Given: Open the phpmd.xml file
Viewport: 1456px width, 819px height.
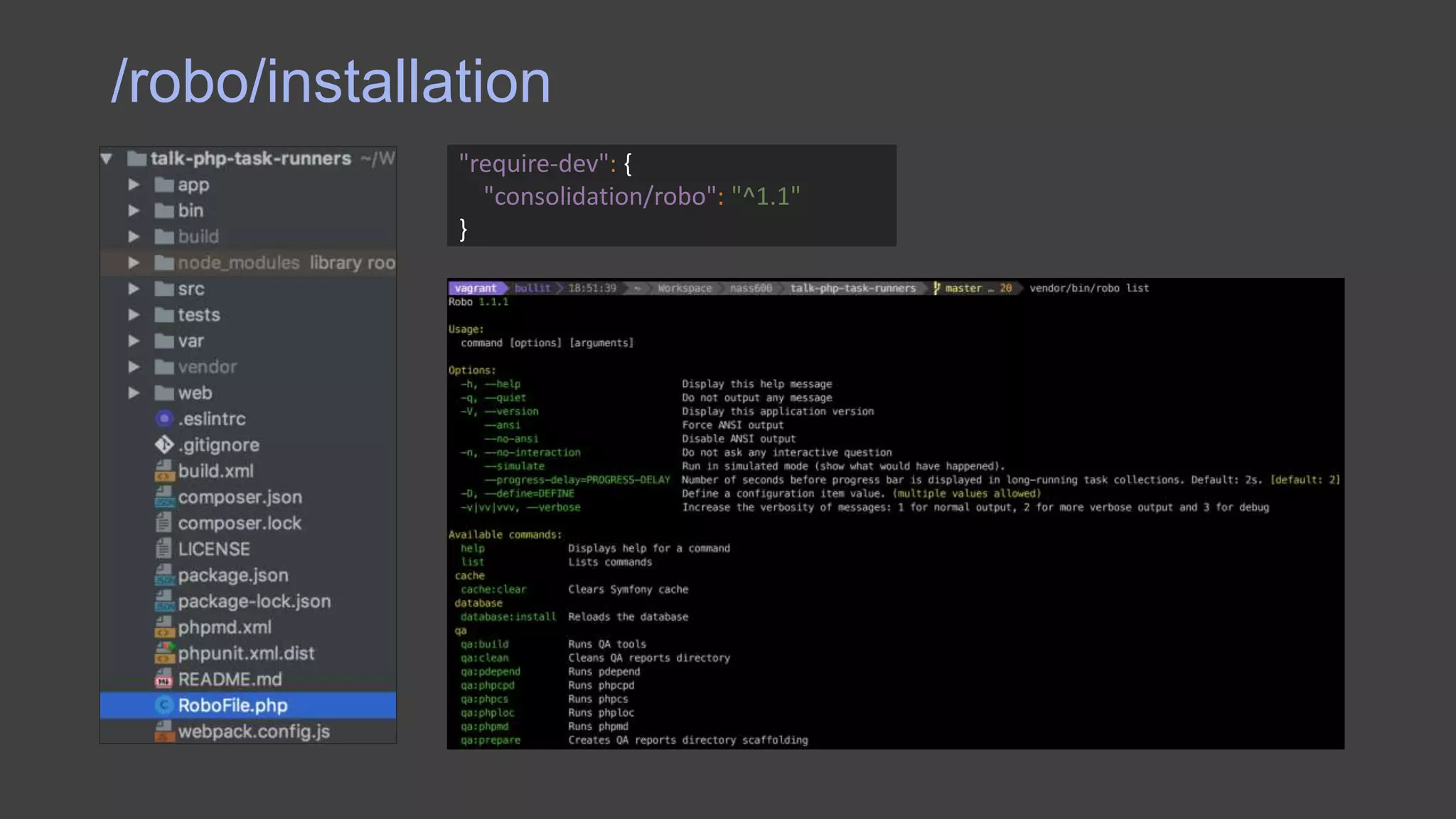Looking at the screenshot, I should pyautogui.click(x=225, y=628).
